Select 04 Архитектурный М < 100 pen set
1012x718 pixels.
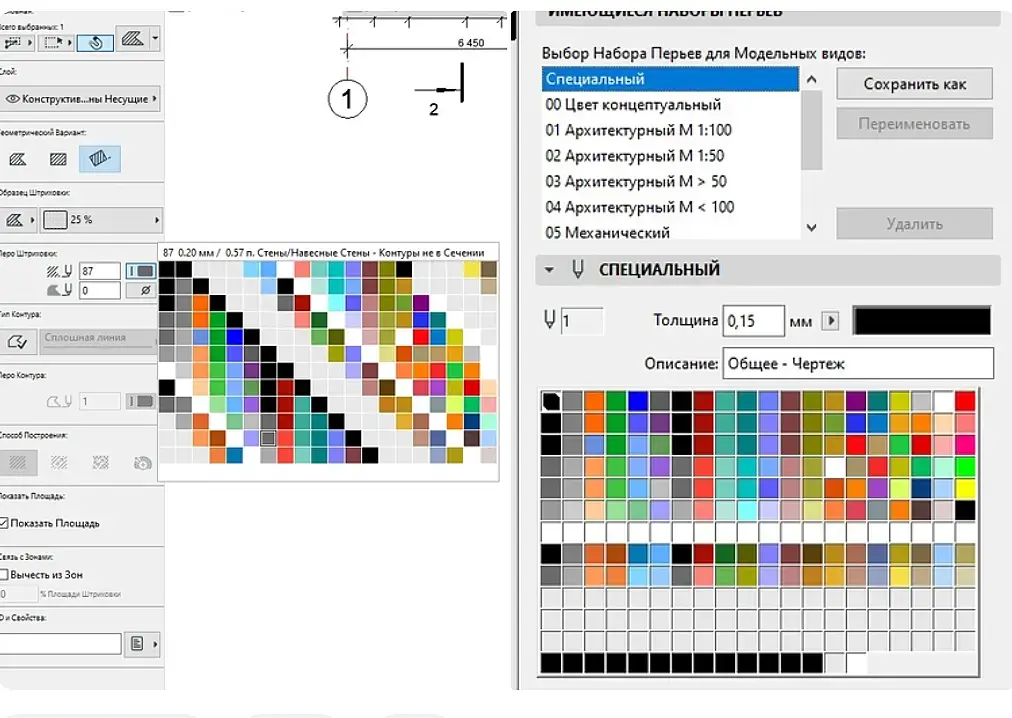[x=670, y=207]
